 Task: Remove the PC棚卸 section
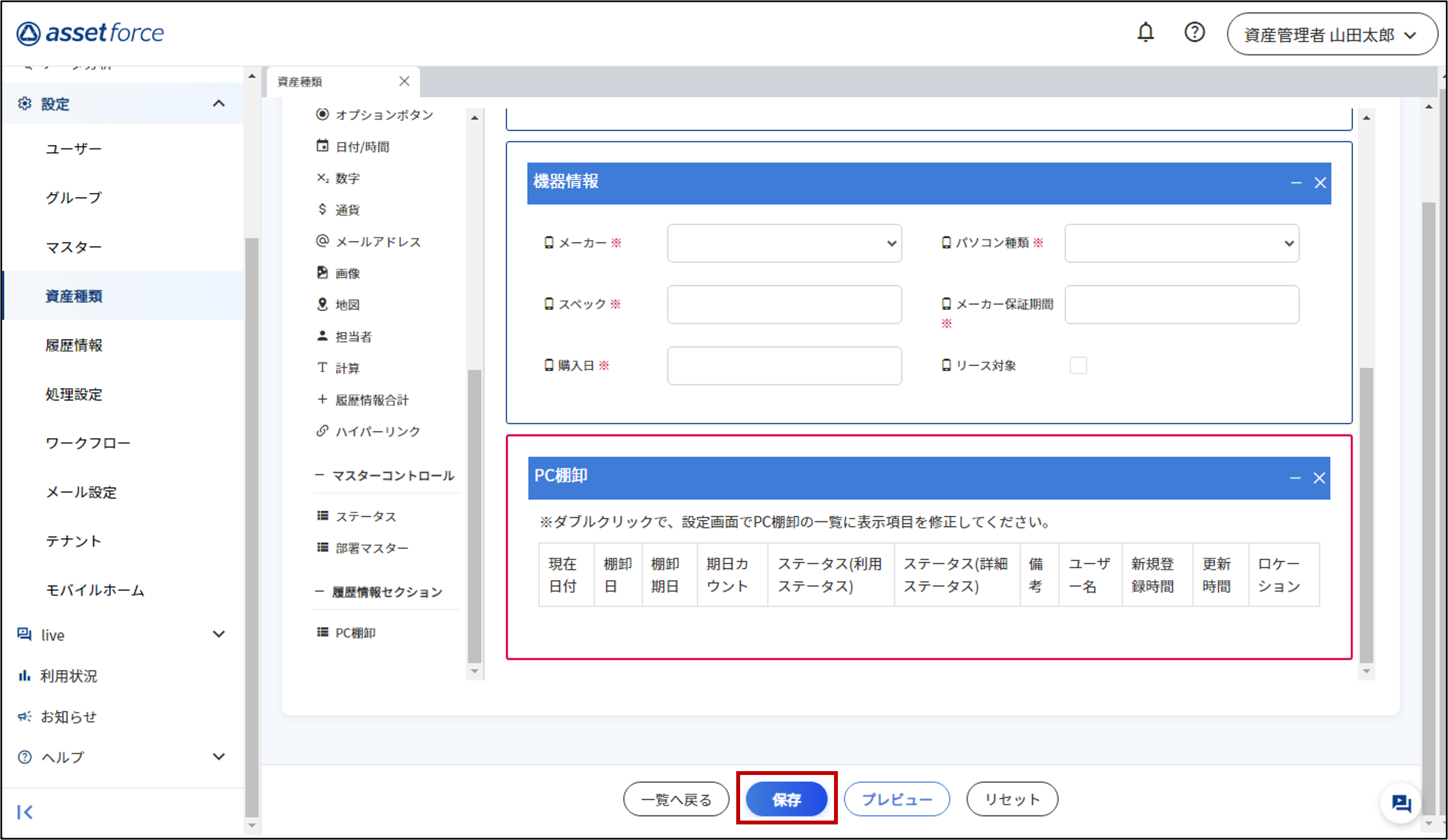(1319, 477)
